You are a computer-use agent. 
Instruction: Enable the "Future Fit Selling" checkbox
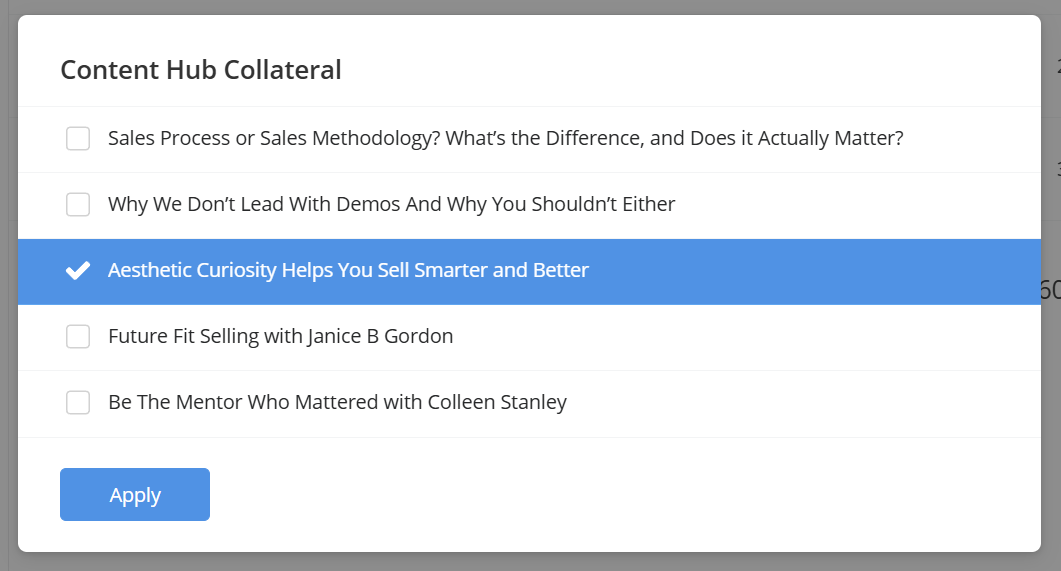[x=78, y=337]
